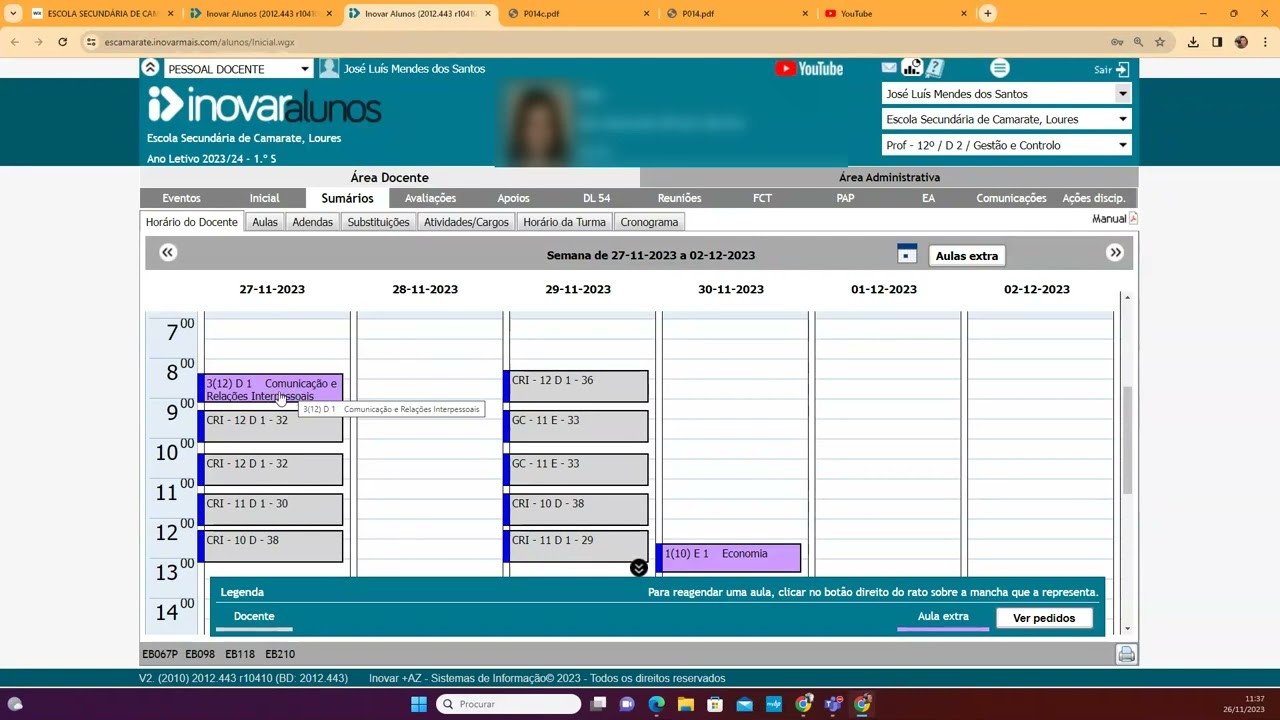
Task: Open the help book icon
Action: click(x=934, y=68)
